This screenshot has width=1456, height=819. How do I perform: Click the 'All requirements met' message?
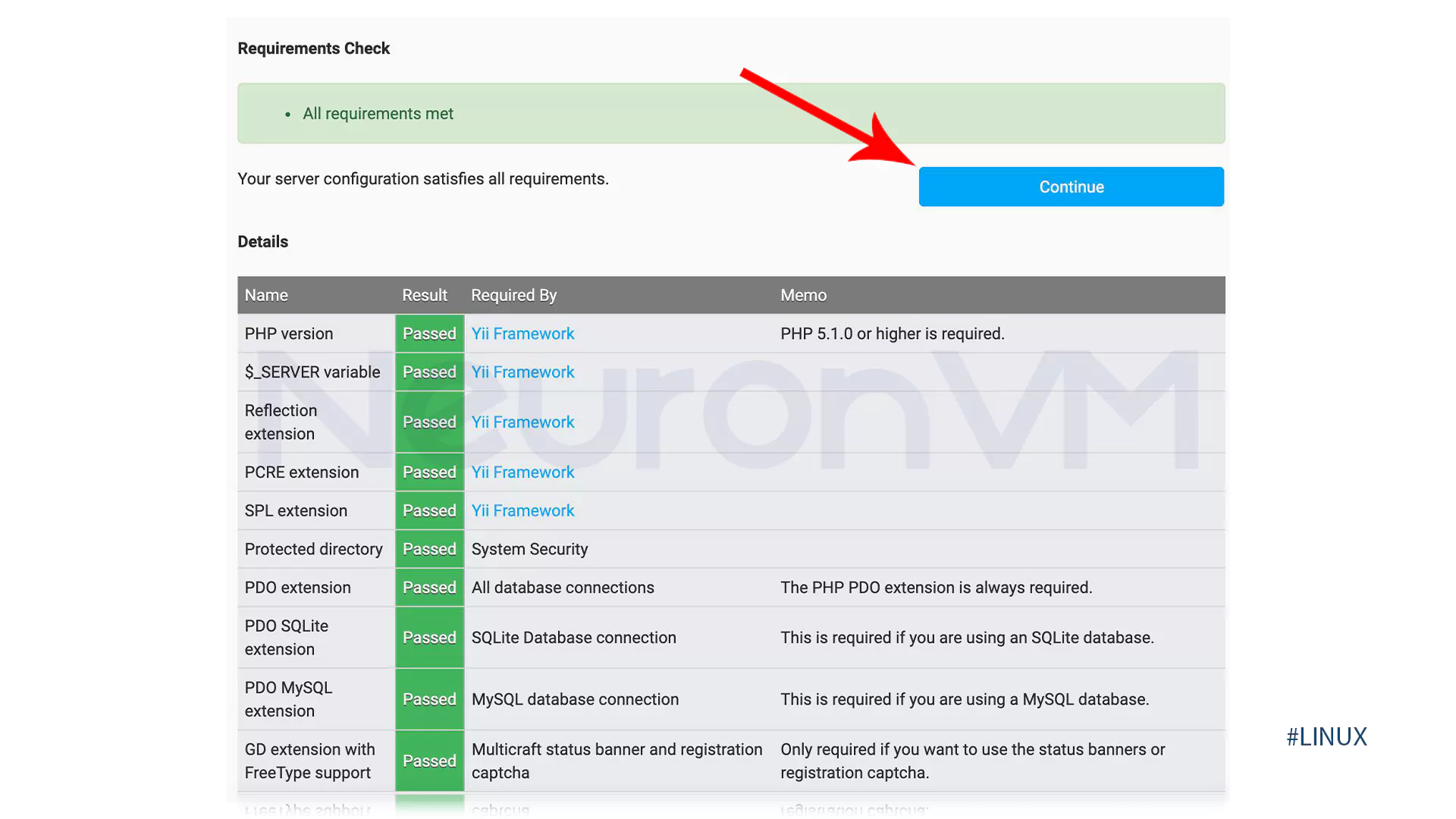tap(378, 114)
